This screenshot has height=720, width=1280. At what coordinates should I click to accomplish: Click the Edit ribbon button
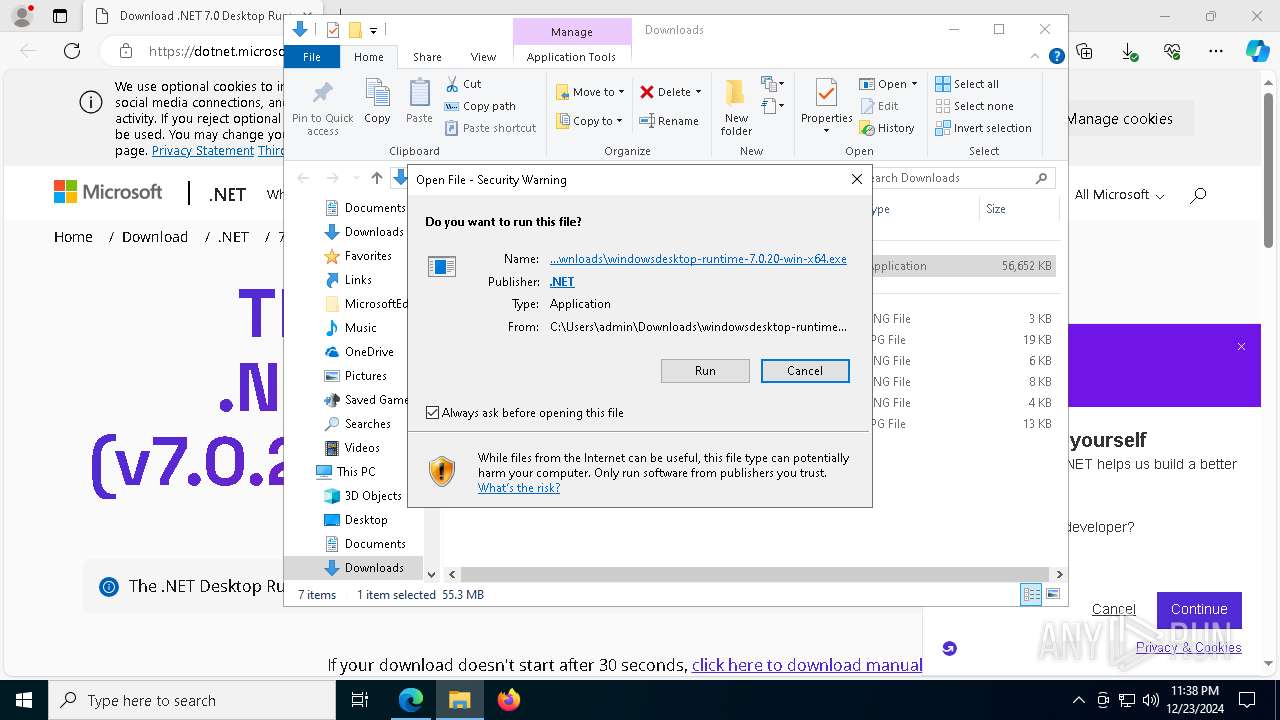click(x=879, y=106)
